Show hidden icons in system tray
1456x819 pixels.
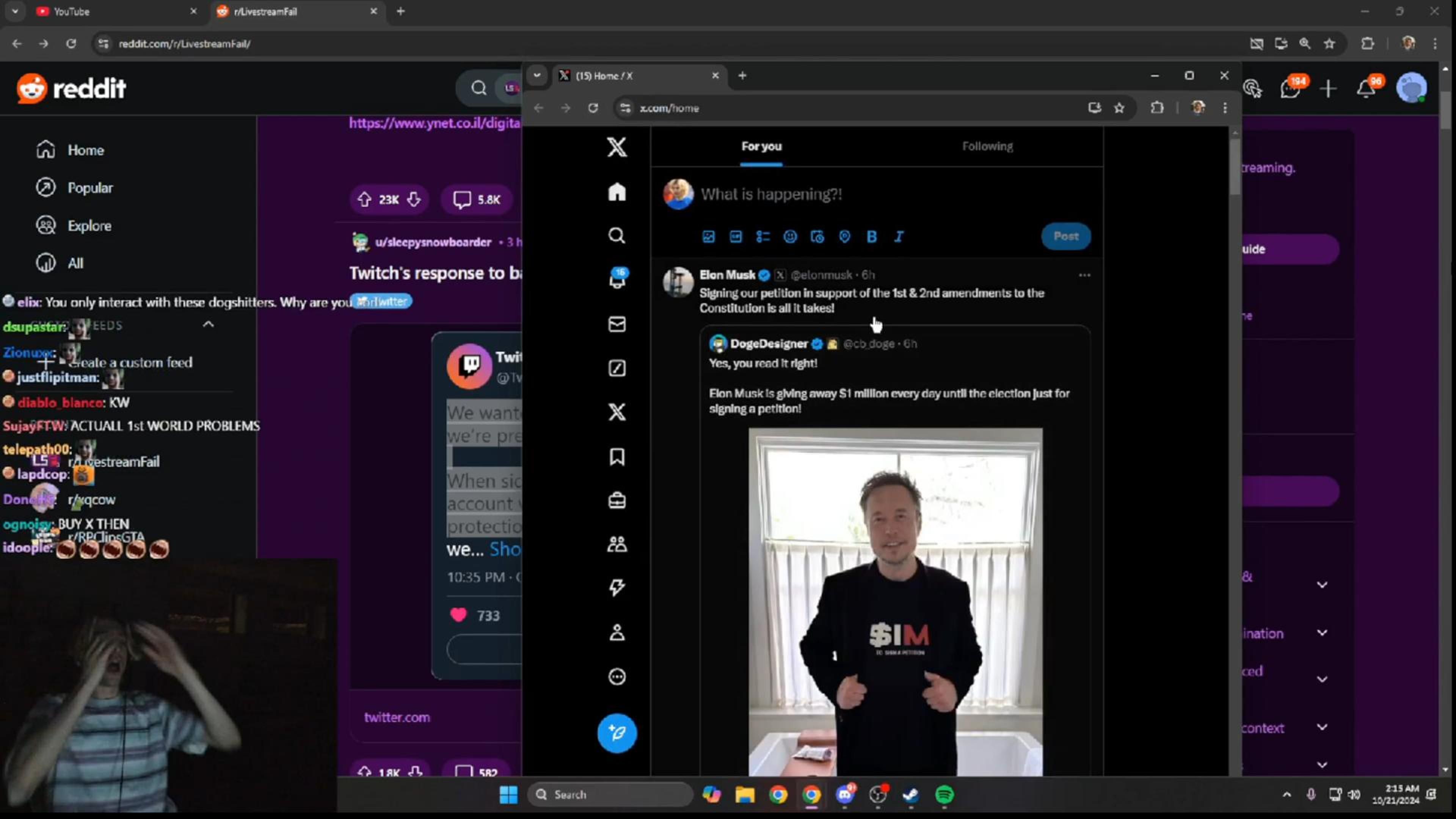1287,794
